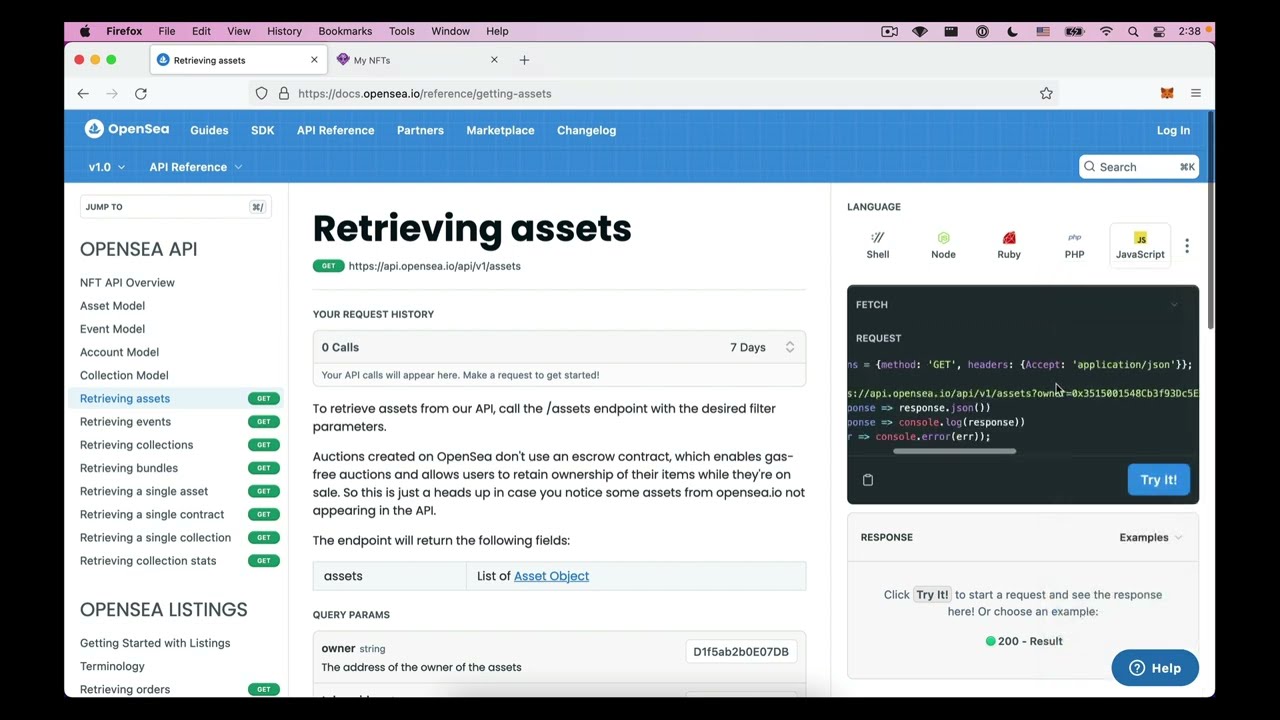1280x720 pixels.
Task: Select the PHP language icon
Action: (1074, 245)
